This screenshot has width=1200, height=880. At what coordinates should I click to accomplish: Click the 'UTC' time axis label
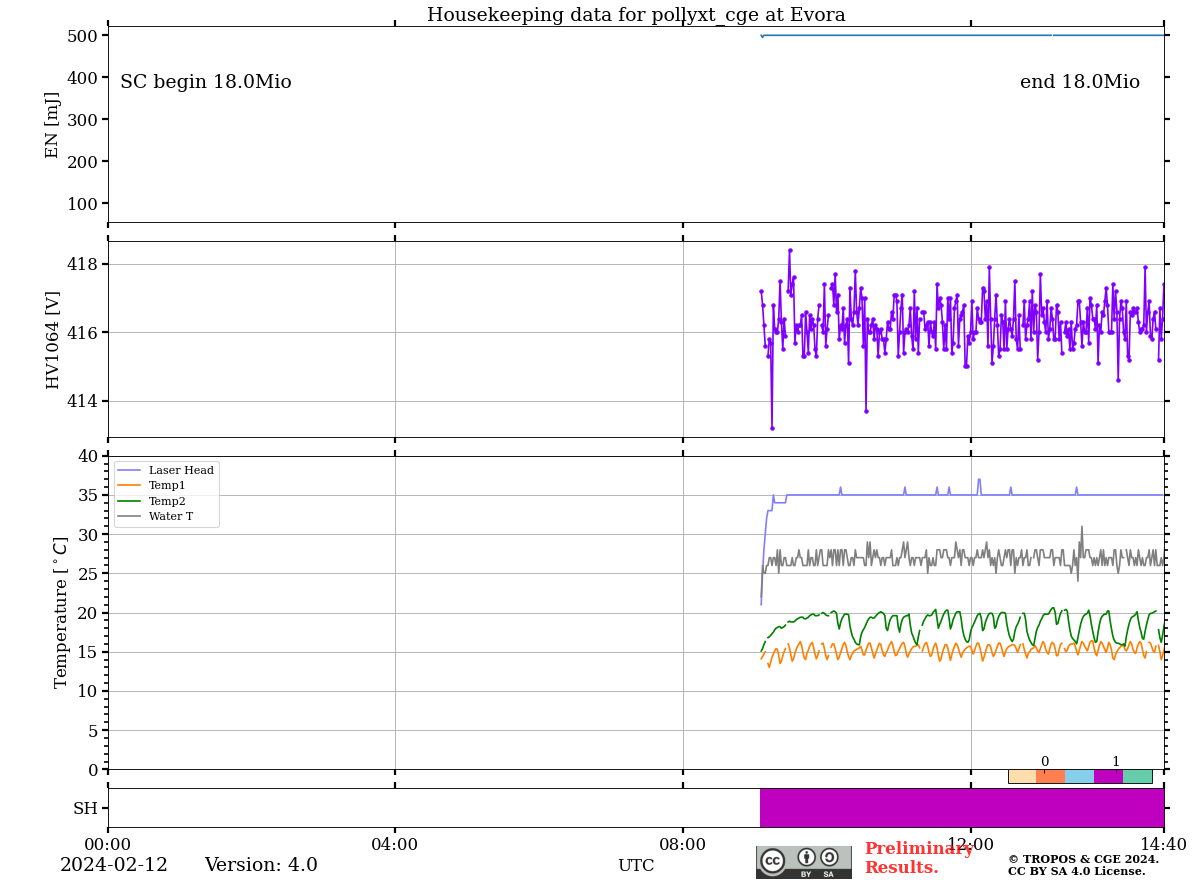(636, 866)
